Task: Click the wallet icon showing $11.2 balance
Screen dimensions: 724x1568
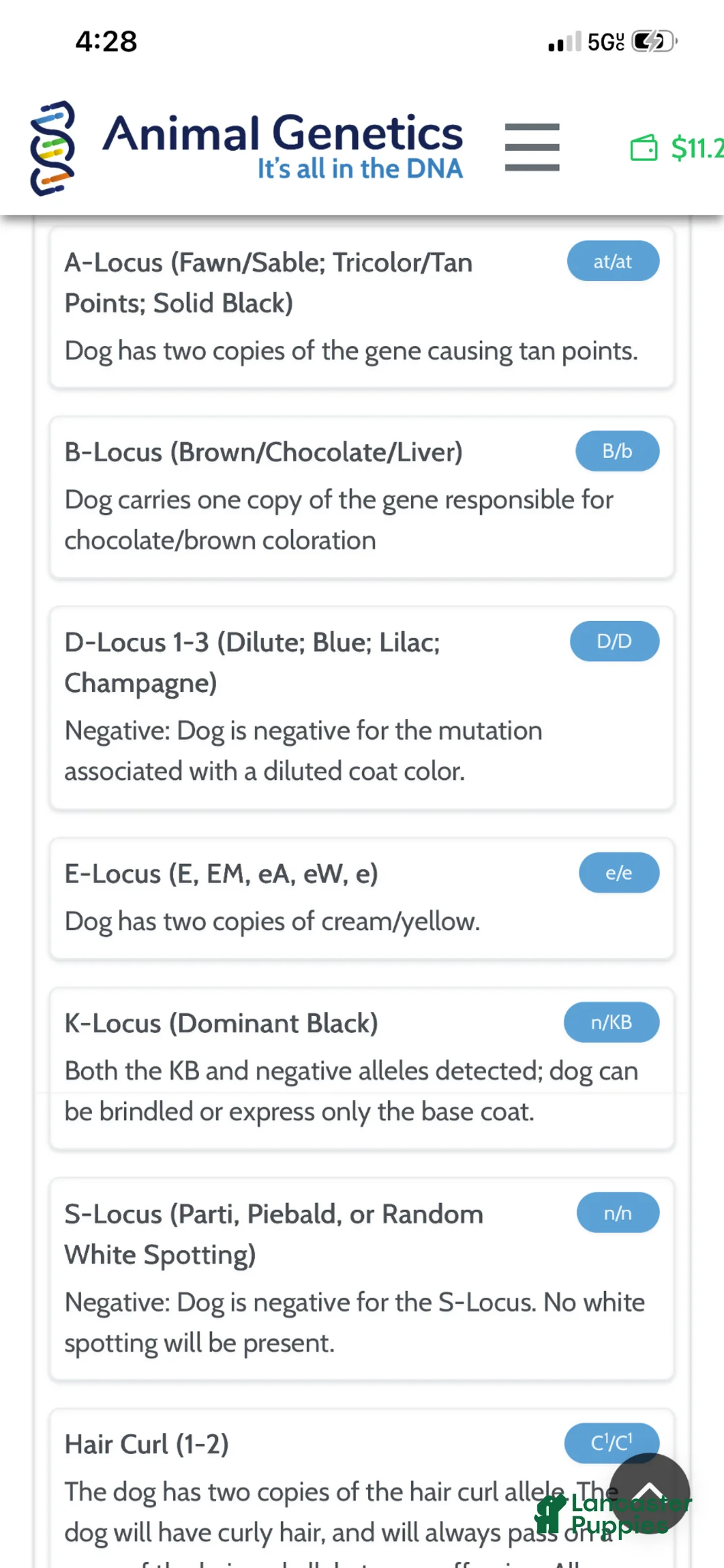Action: (644, 149)
